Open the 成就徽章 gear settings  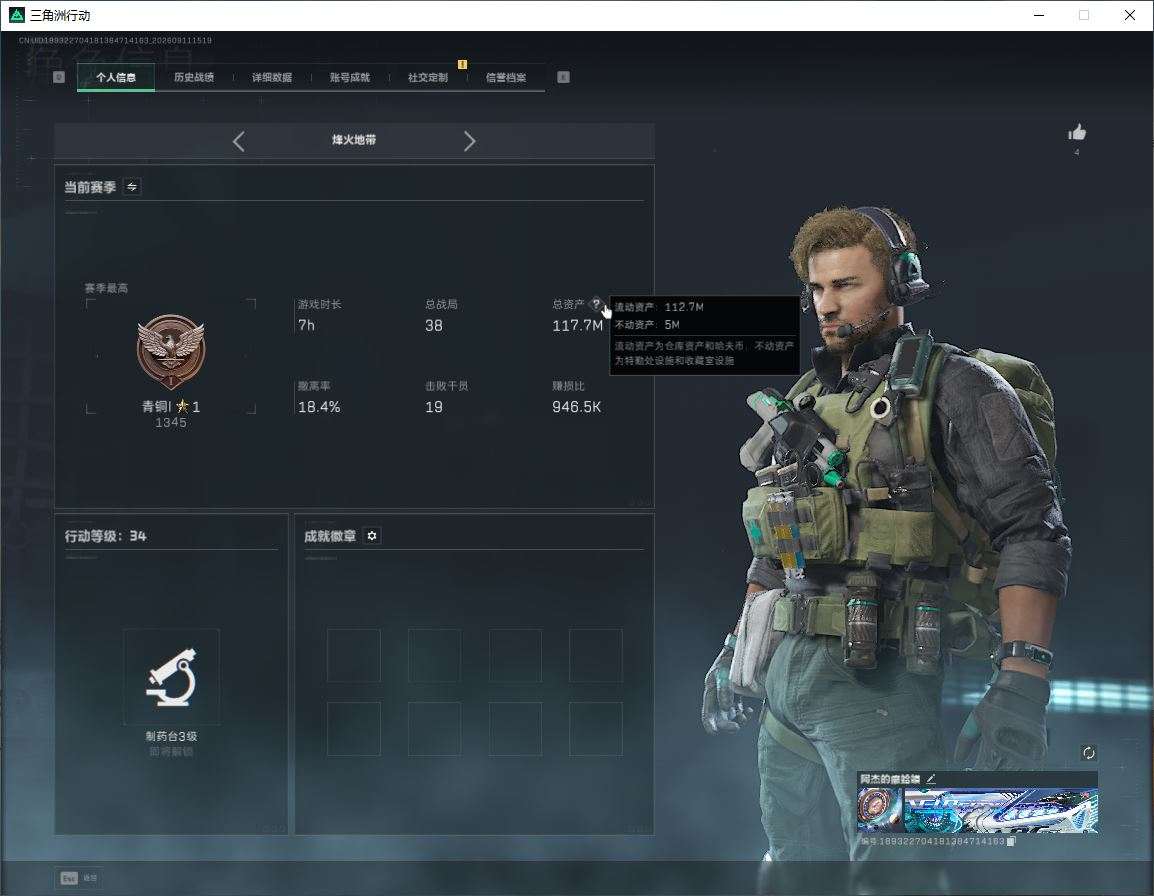coord(372,536)
